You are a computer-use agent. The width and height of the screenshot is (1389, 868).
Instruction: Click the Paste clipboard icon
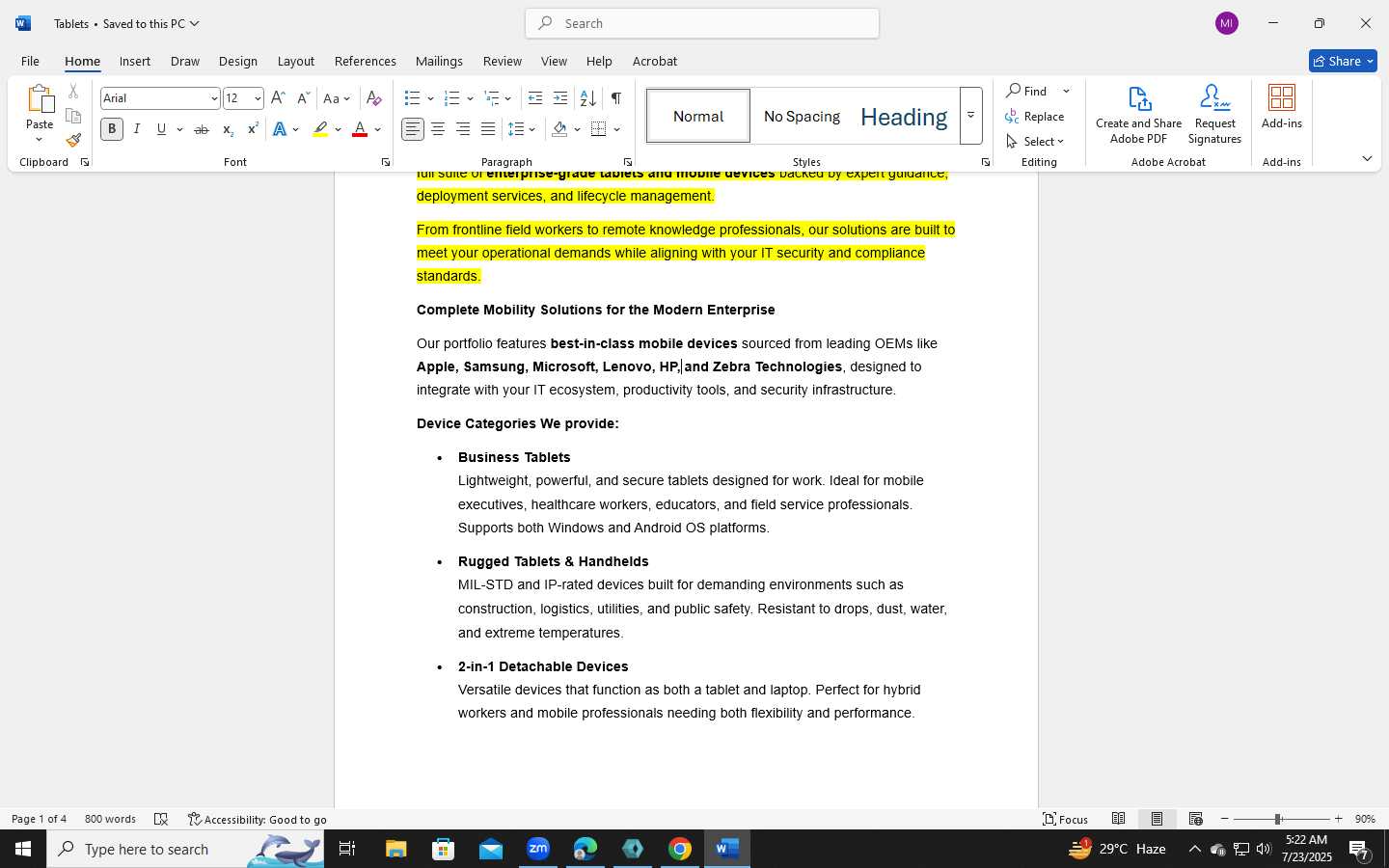pyautogui.click(x=40, y=98)
